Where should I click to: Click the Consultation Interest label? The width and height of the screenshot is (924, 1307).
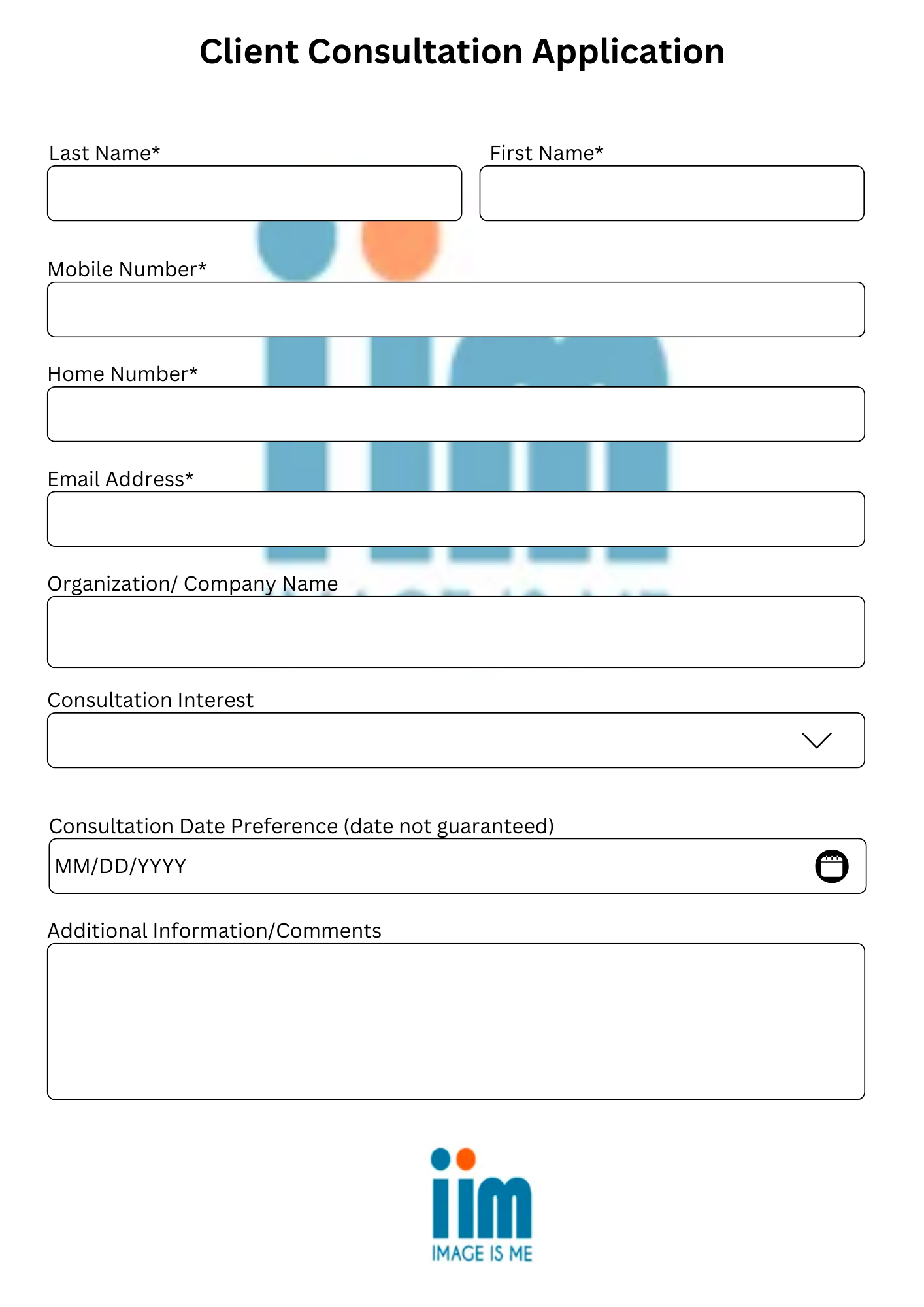coord(150,700)
